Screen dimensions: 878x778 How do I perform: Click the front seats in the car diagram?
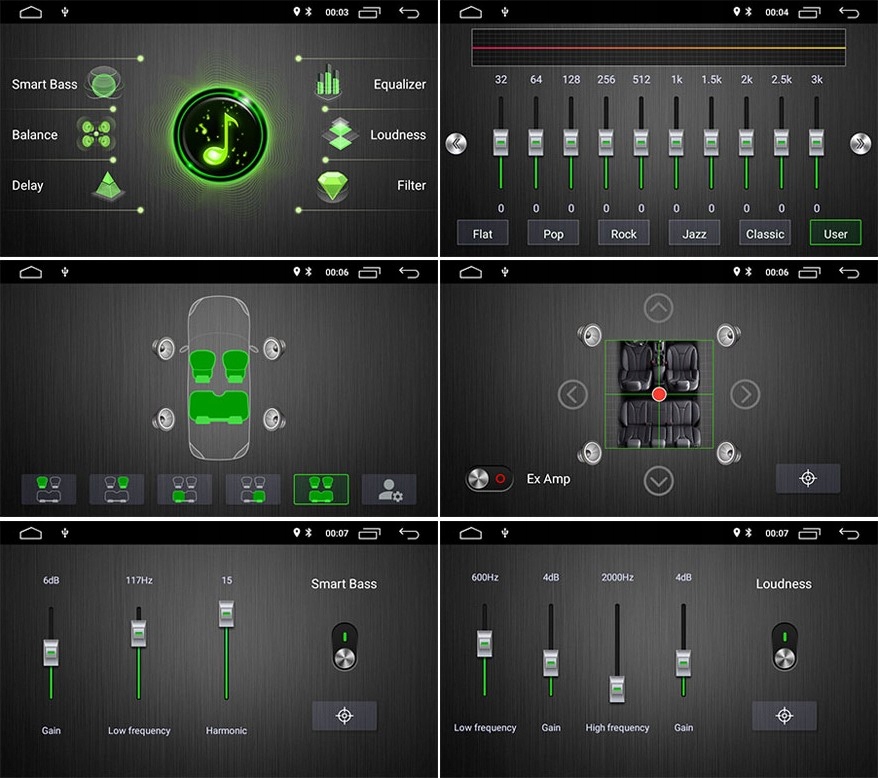point(219,366)
